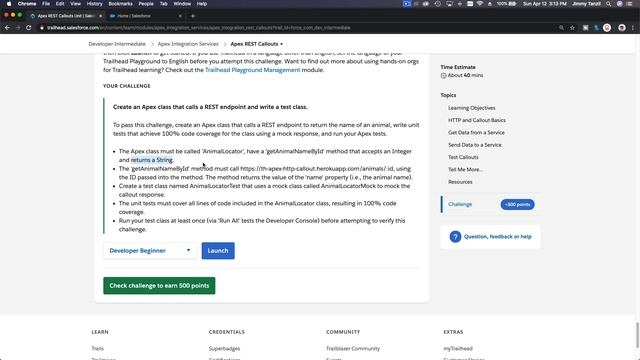Screen dimensions: 640x360
Task: Click the zoom magnifier in the address bar
Action: click(x=561, y=28)
